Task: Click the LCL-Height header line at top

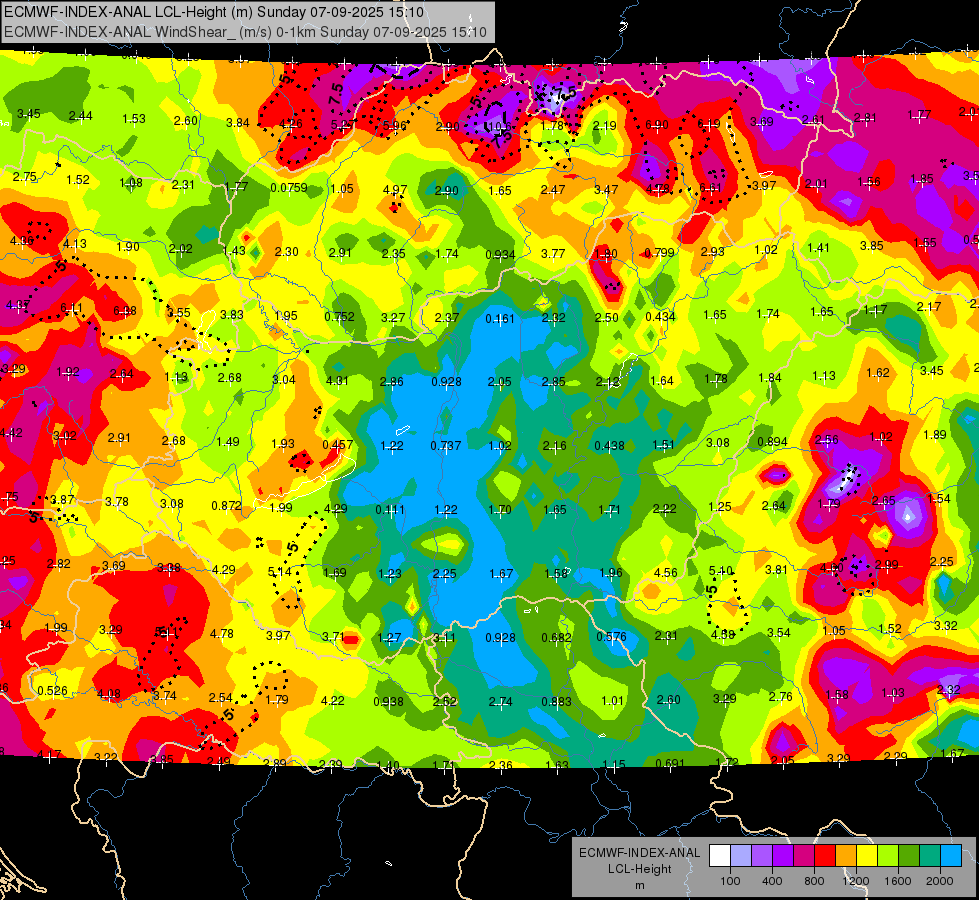Action: (x=214, y=12)
